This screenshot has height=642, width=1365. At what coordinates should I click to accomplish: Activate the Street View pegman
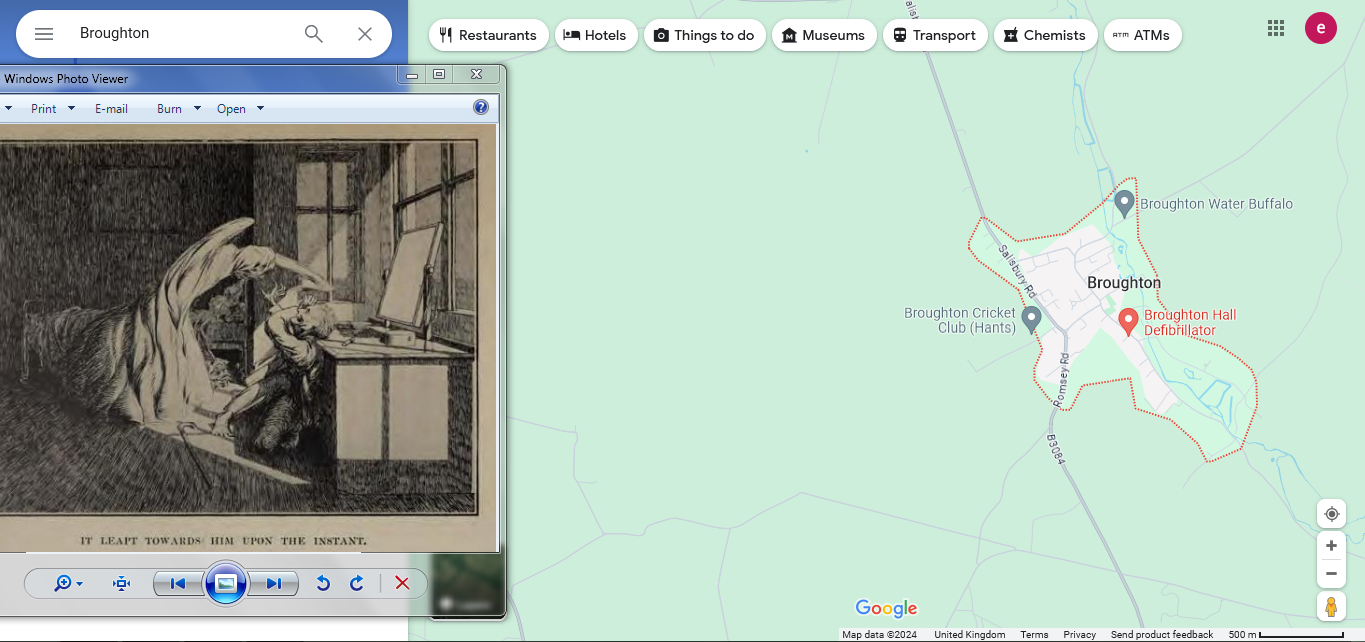[x=1331, y=606]
